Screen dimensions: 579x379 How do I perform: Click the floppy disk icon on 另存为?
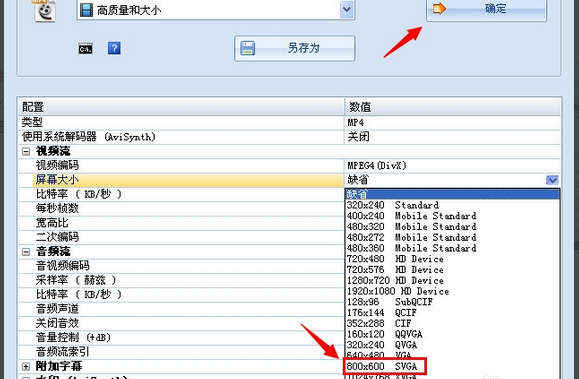(x=247, y=48)
